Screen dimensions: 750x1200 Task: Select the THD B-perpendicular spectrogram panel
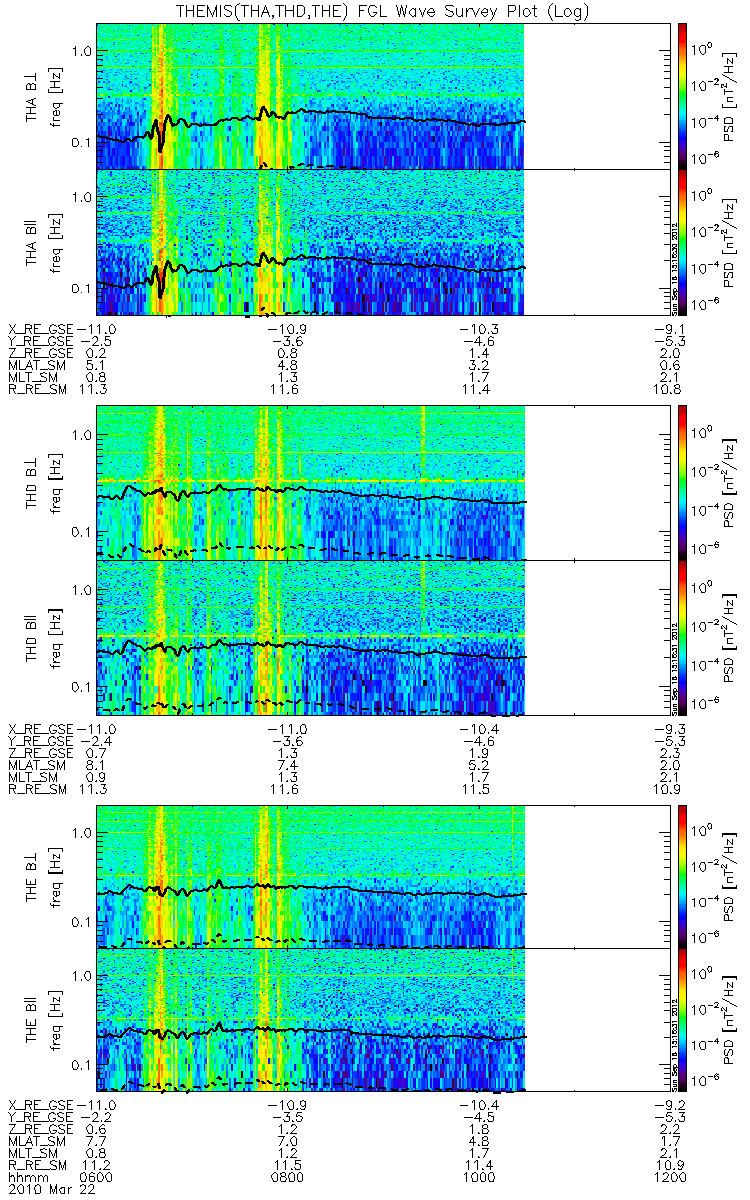coord(383,482)
